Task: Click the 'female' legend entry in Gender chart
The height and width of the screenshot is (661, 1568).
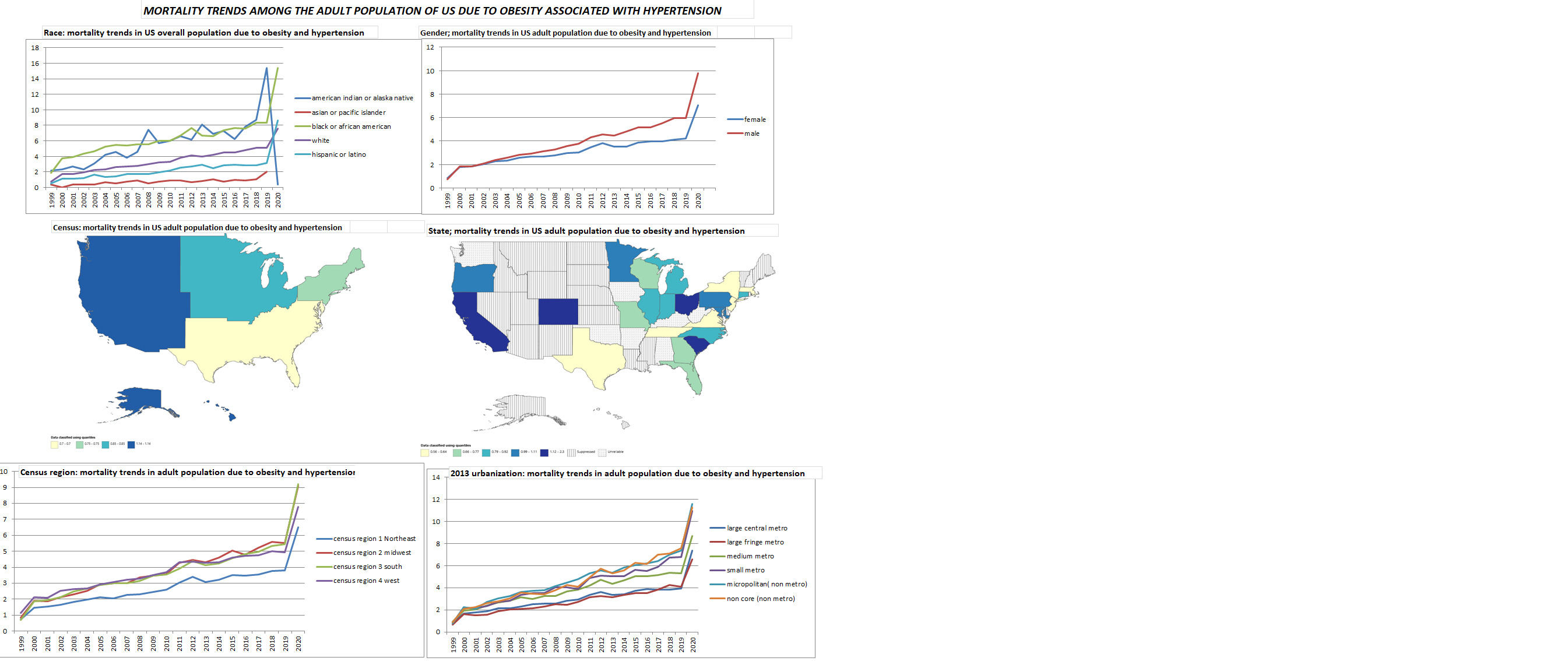Action: [754, 120]
